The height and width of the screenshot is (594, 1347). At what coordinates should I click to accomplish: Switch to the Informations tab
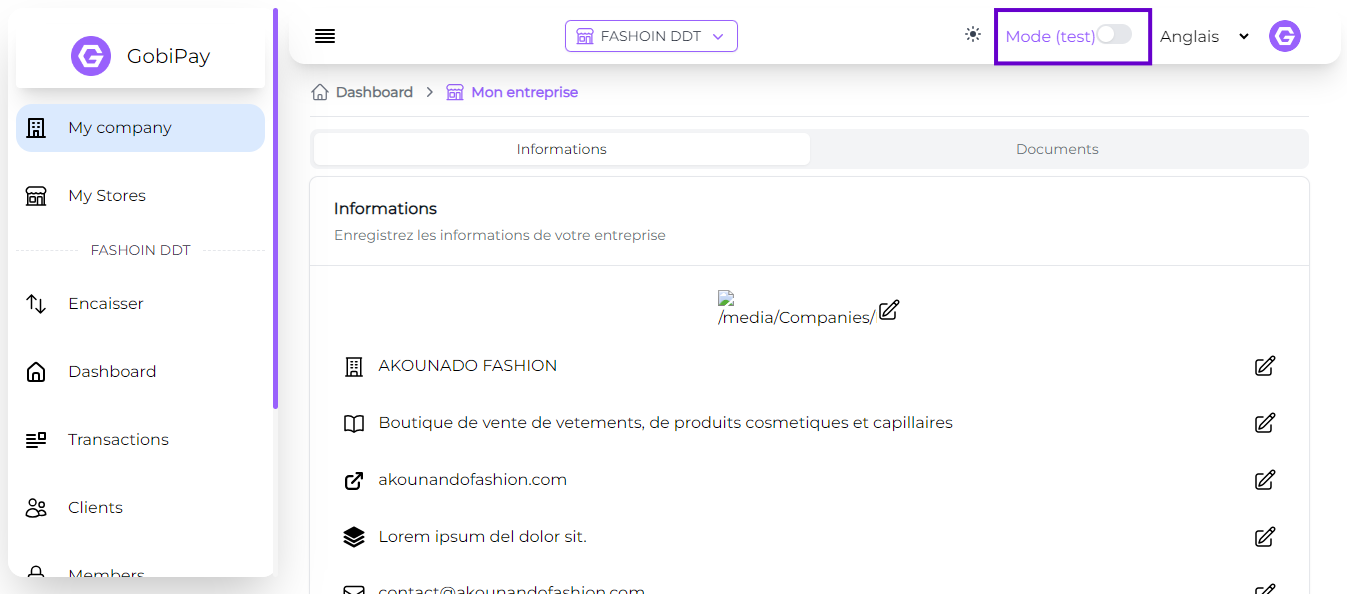[562, 149]
